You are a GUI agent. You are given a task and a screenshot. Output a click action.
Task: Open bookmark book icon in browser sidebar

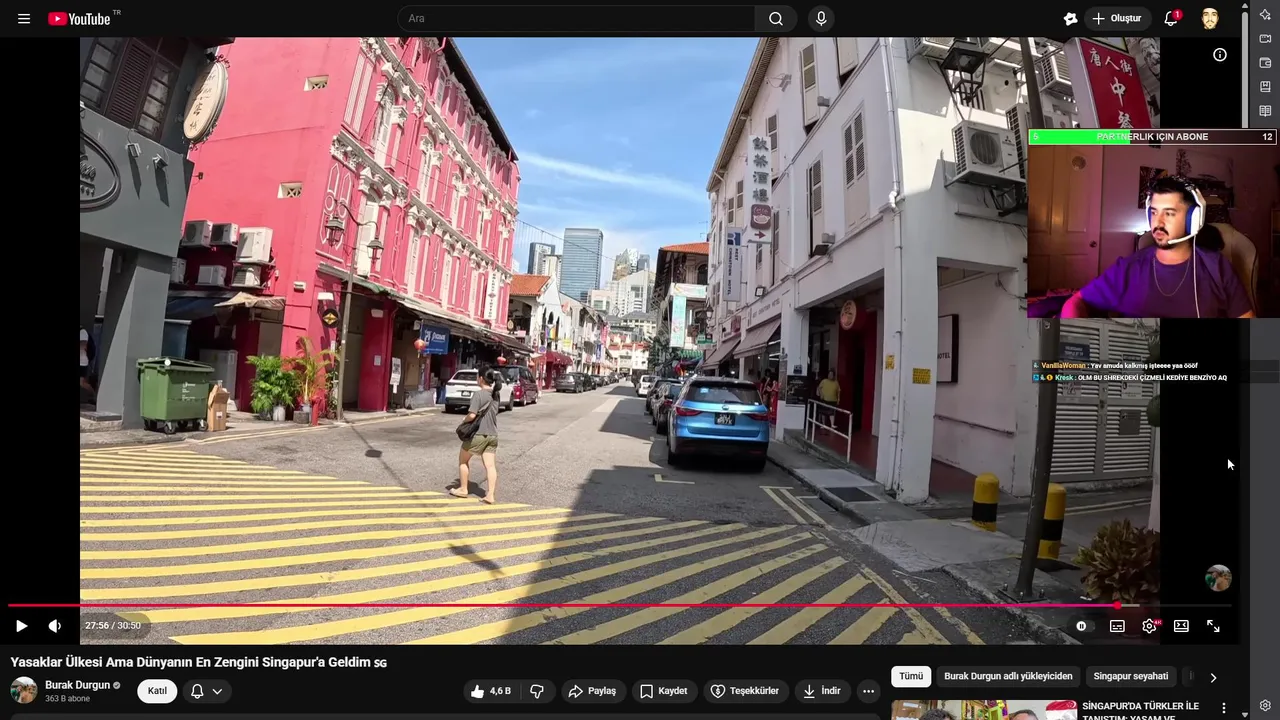coord(1266,87)
